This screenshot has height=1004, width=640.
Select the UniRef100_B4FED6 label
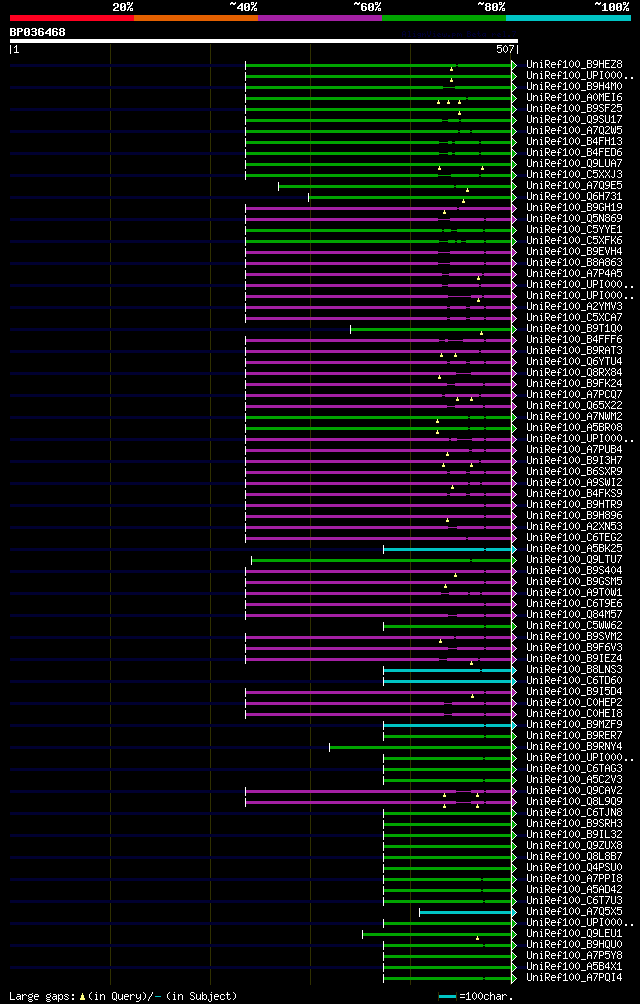point(574,153)
